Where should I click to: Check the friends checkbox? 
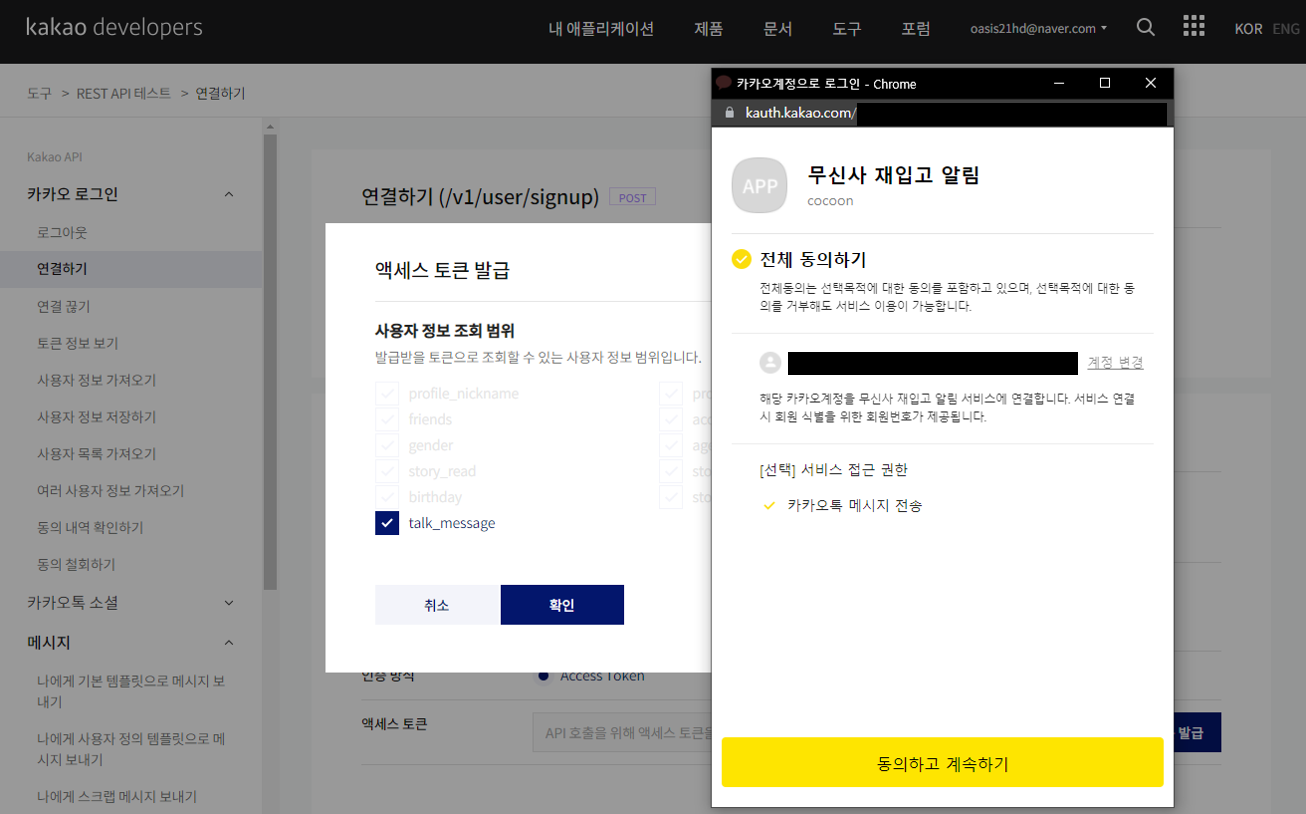387,419
